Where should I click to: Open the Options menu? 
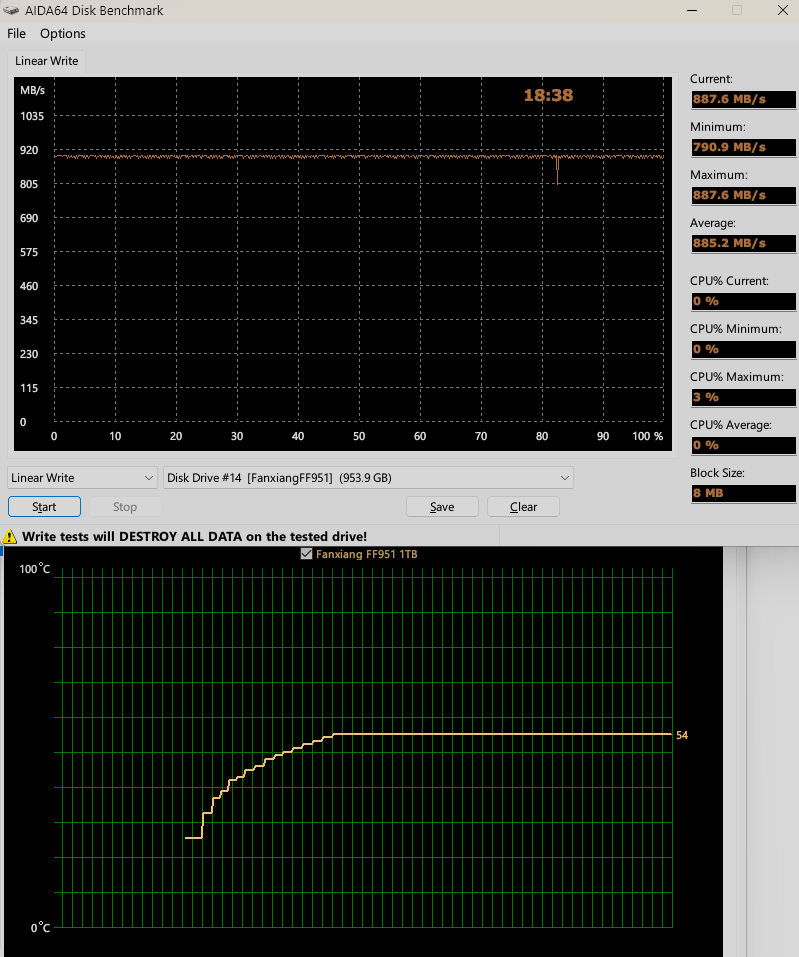tap(63, 34)
